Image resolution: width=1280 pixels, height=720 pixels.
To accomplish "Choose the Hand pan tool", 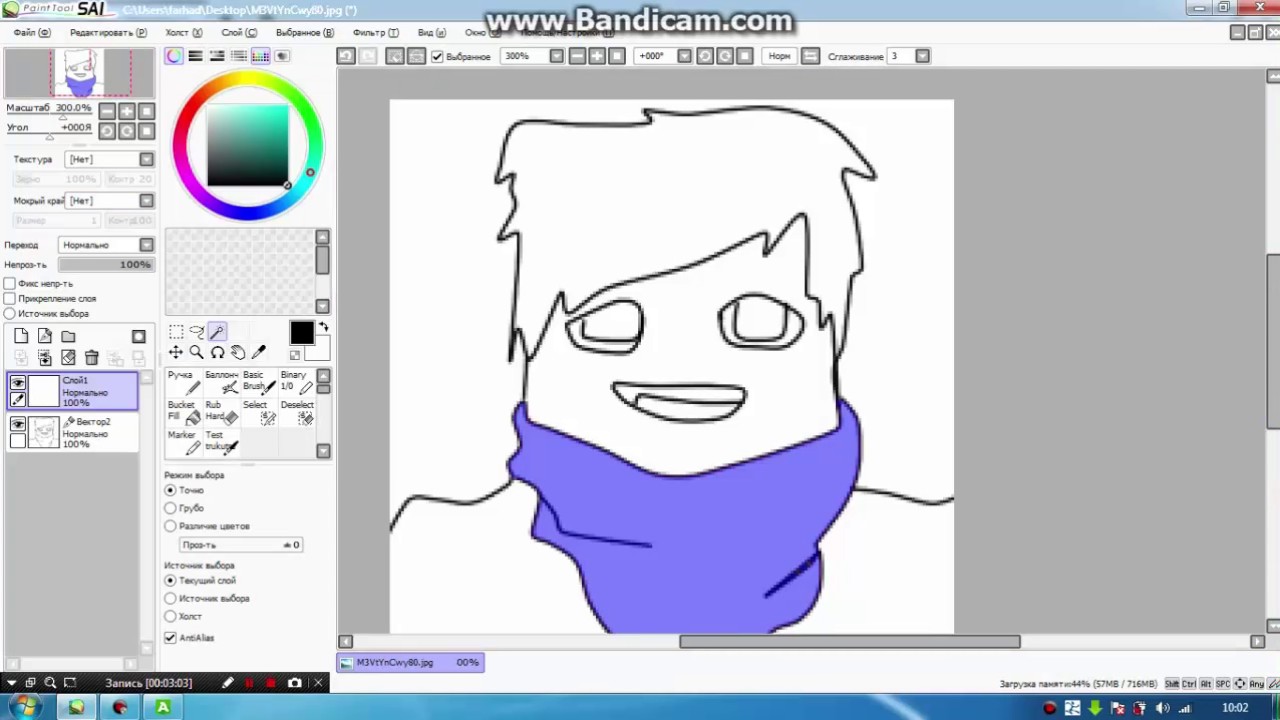I will click(x=238, y=352).
